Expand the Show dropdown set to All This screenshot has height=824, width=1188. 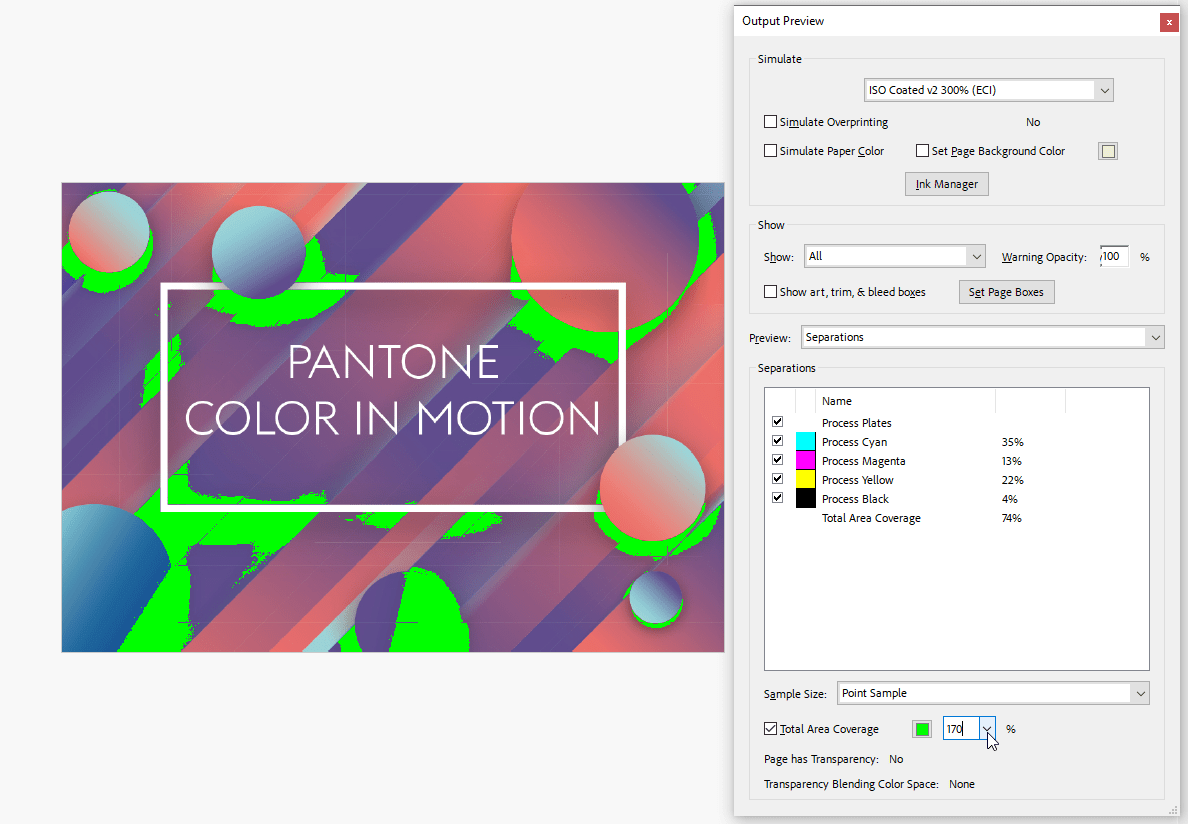click(894, 257)
